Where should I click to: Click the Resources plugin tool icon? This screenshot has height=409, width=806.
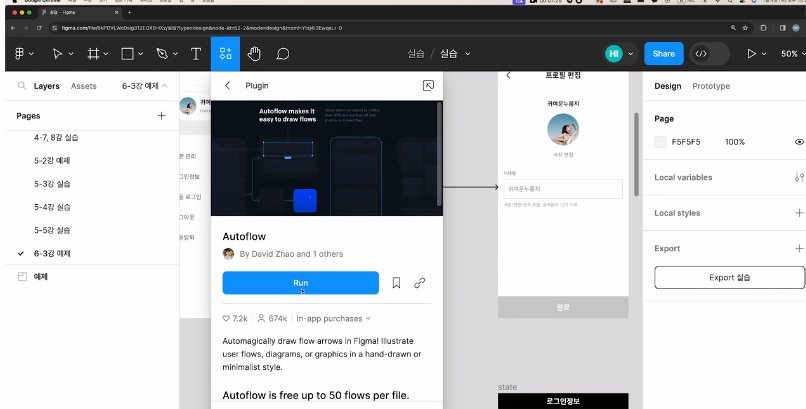(x=225, y=53)
